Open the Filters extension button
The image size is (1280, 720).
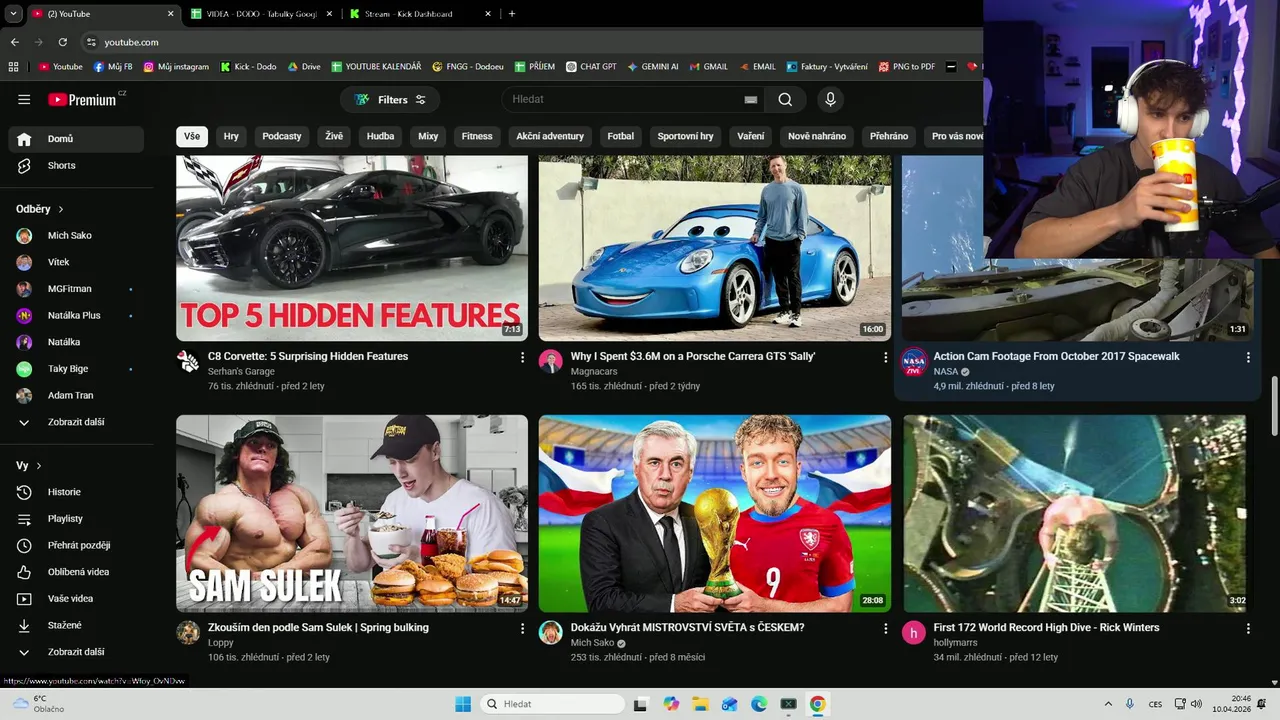[390, 100]
